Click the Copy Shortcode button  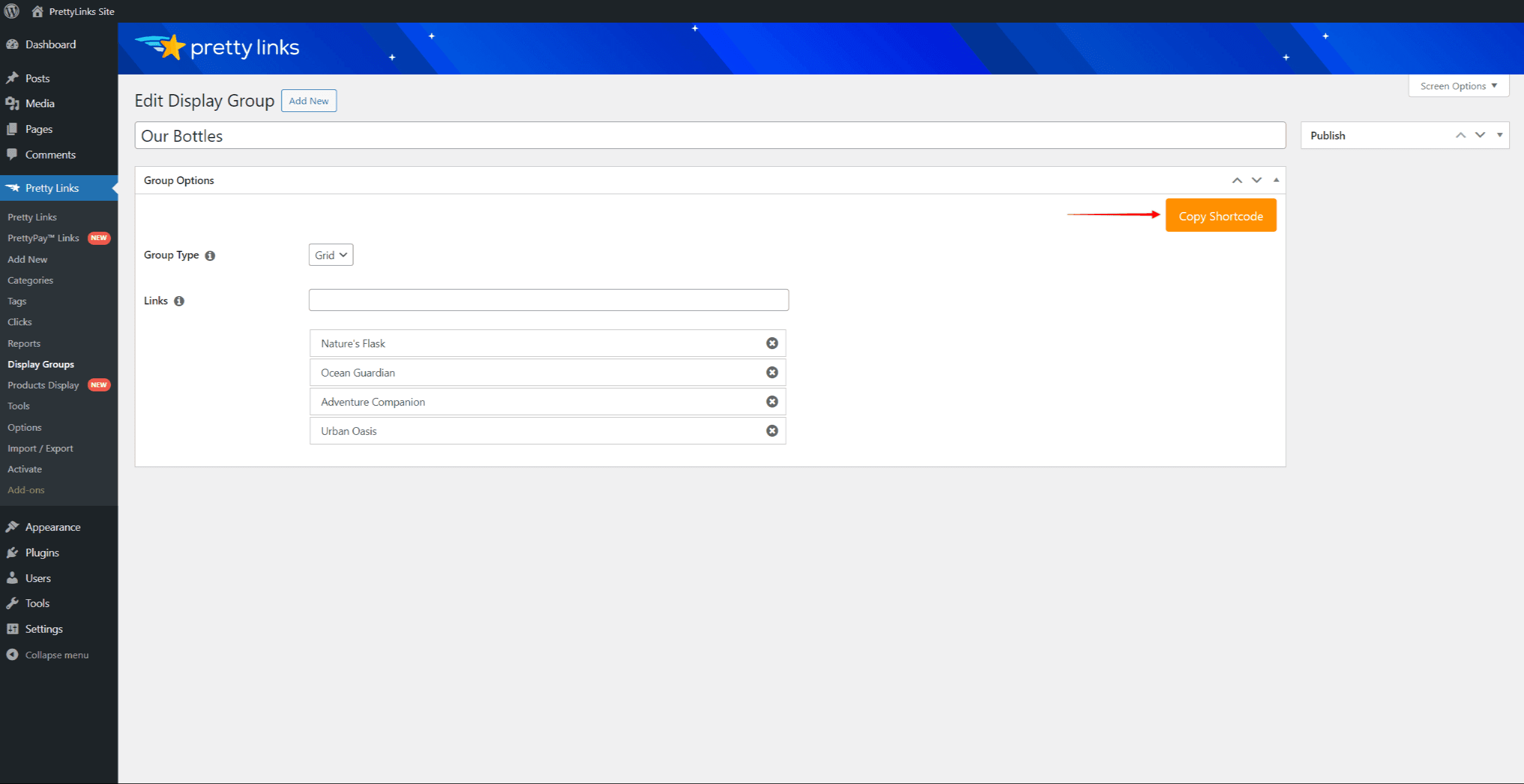1220,216
